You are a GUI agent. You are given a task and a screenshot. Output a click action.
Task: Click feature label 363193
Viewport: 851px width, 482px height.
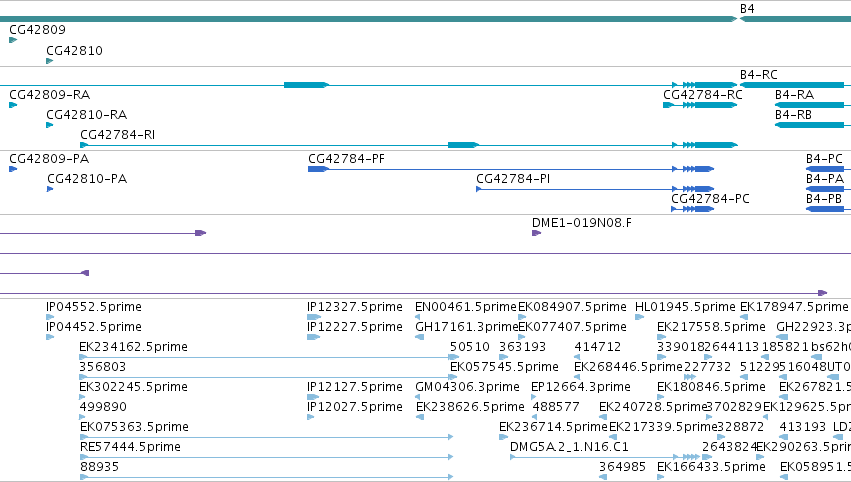522,347
